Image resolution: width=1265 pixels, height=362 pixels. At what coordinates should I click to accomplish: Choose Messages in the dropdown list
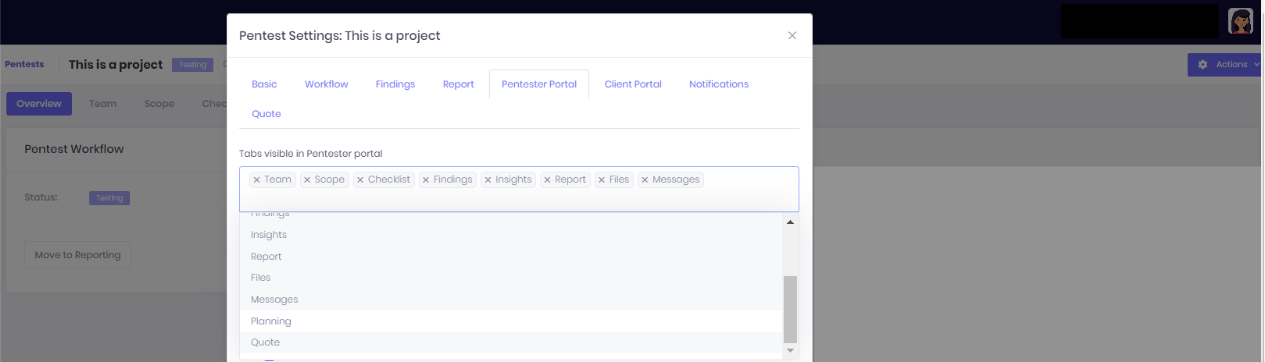(x=511, y=300)
